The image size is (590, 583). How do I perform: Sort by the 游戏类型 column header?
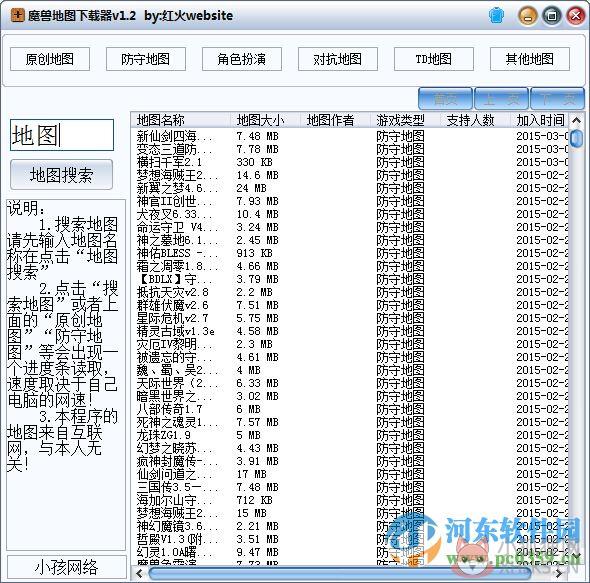[x=405, y=120]
